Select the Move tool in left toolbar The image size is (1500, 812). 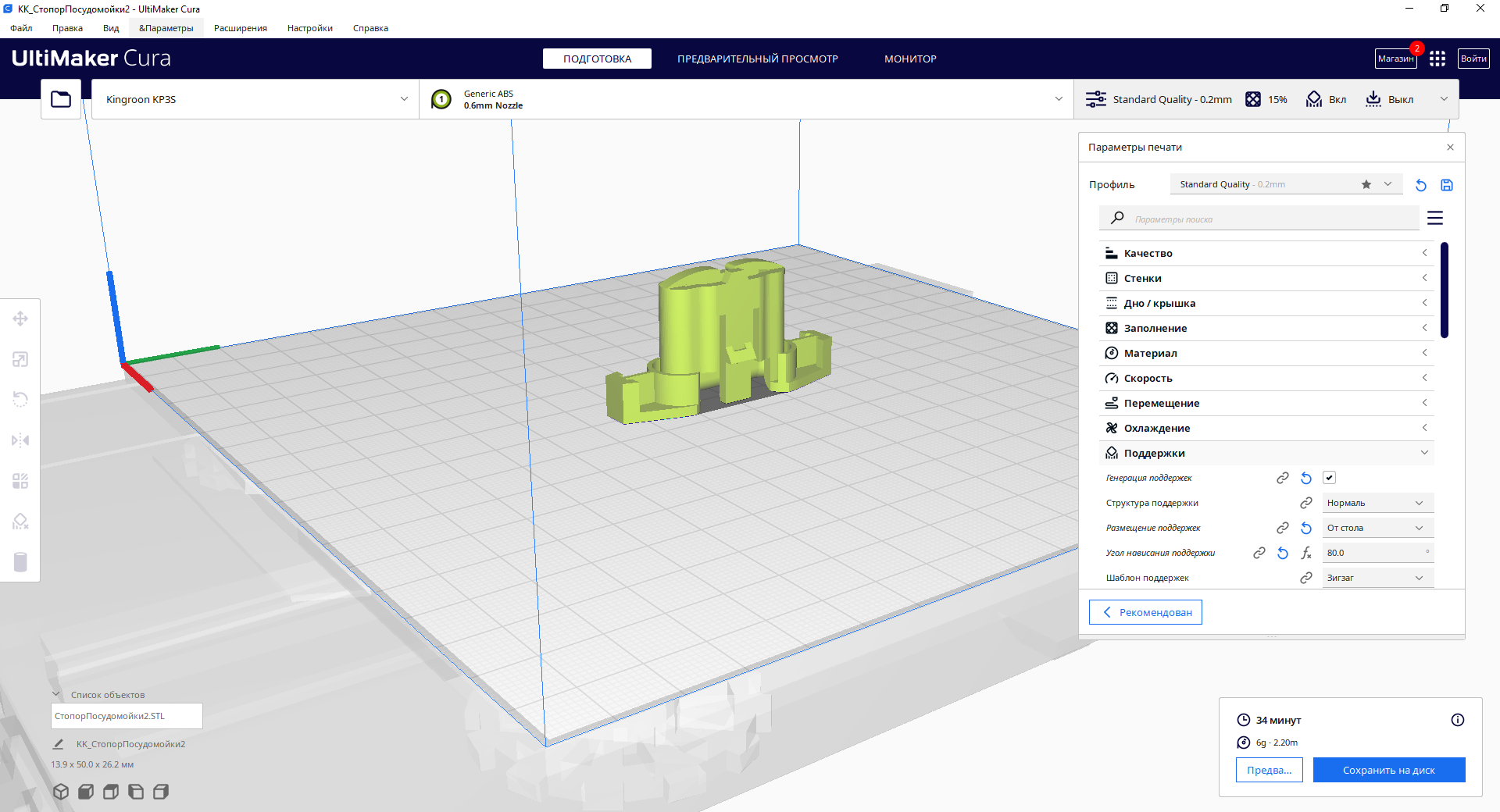pos(20,319)
